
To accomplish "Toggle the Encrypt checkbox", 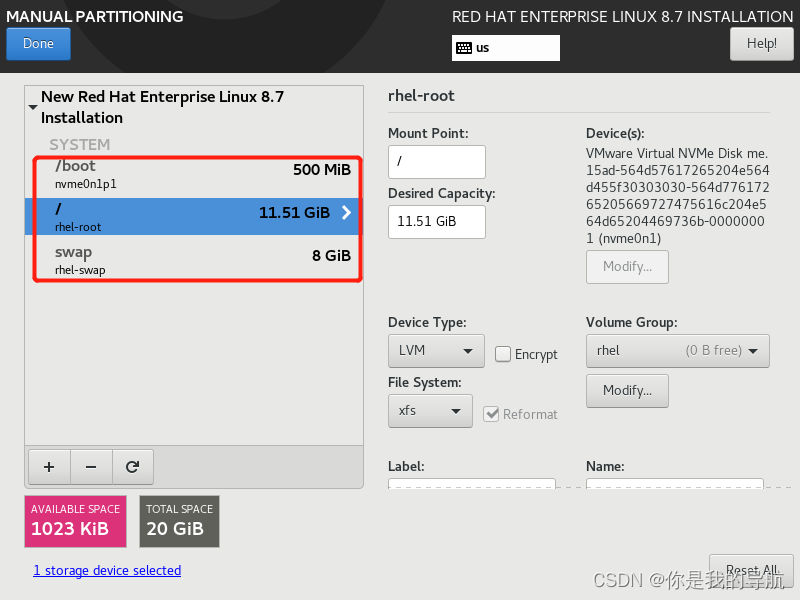I will coord(503,354).
